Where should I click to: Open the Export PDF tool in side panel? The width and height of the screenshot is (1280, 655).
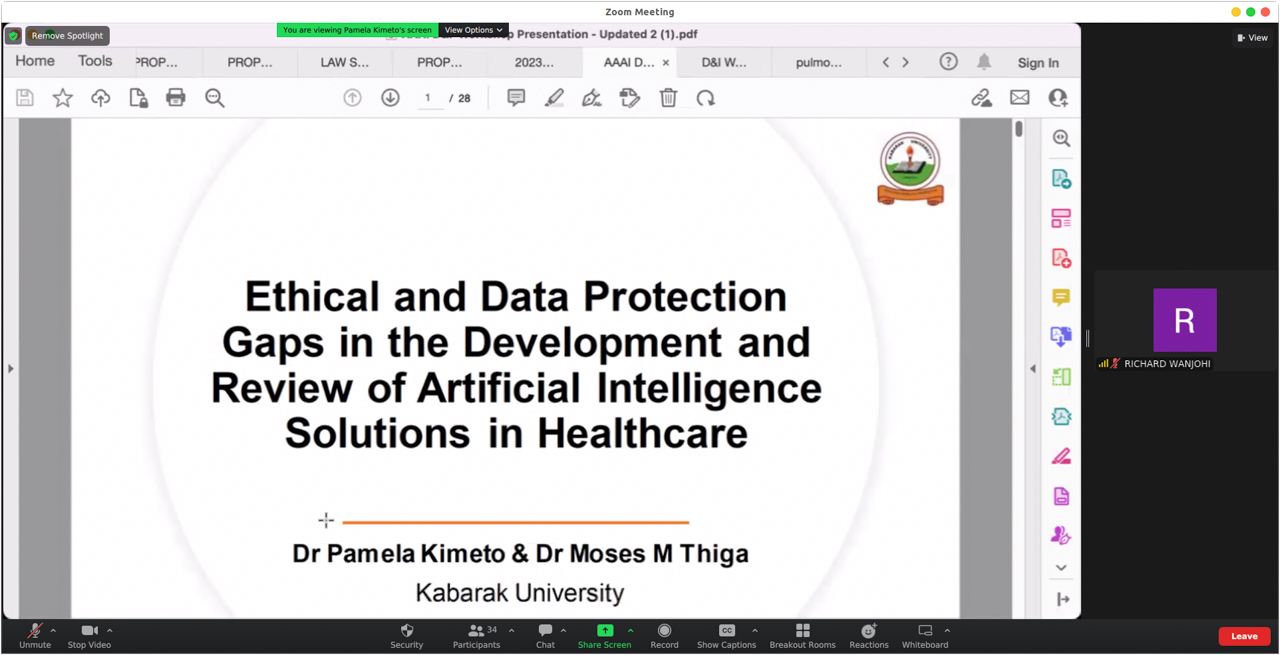(x=1061, y=179)
